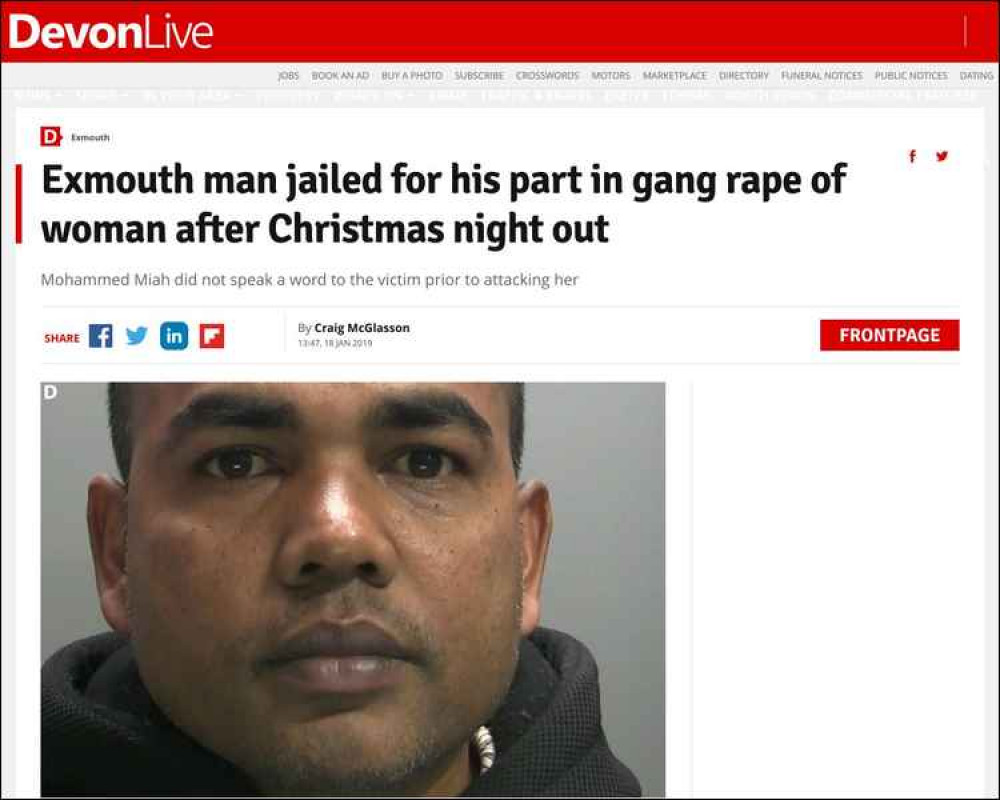Click small Facebook icon beside headline
1000x800 pixels.
pyautogui.click(x=913, y=156)
